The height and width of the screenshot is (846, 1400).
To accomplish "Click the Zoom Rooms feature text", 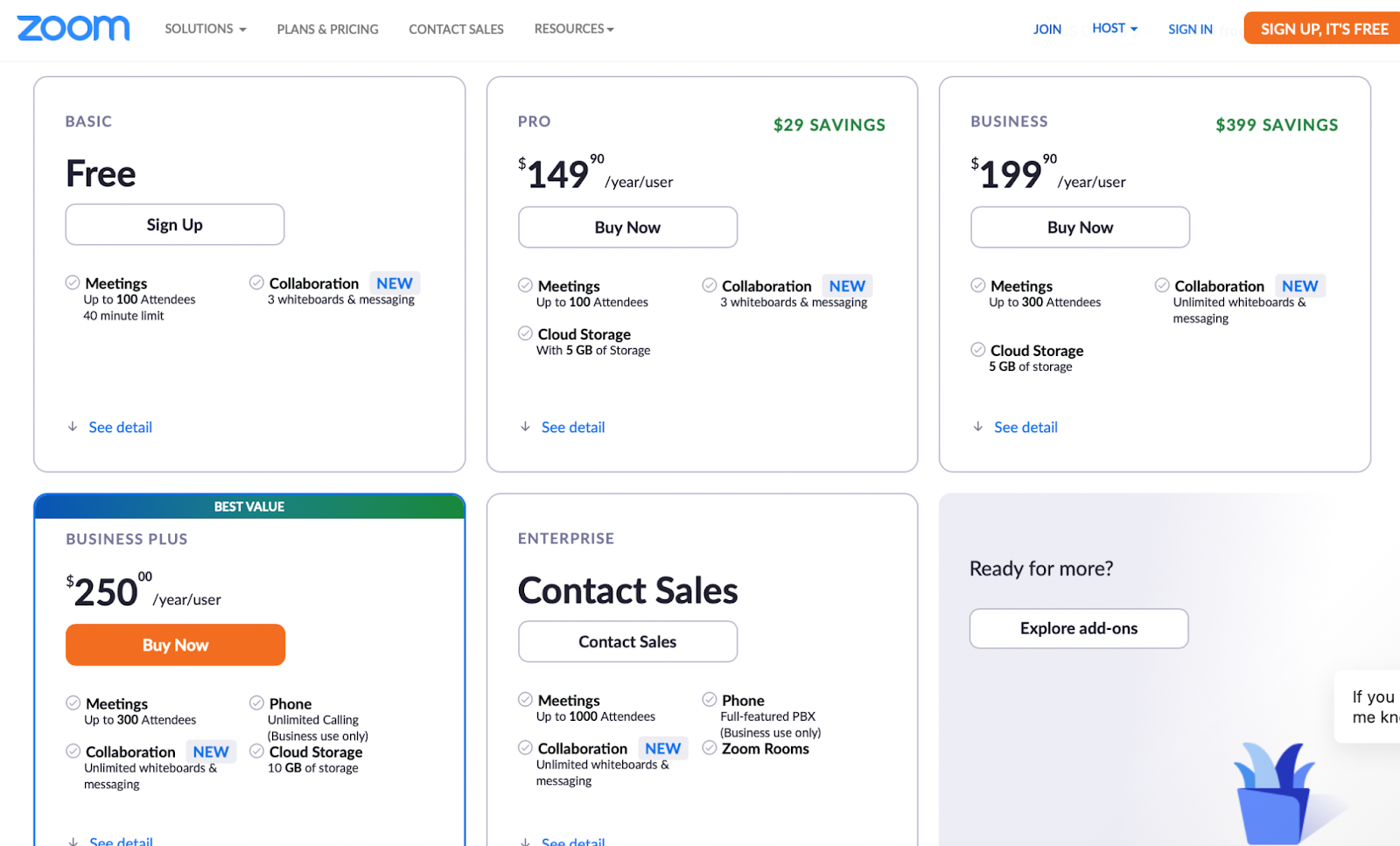I will coord(766,749).
